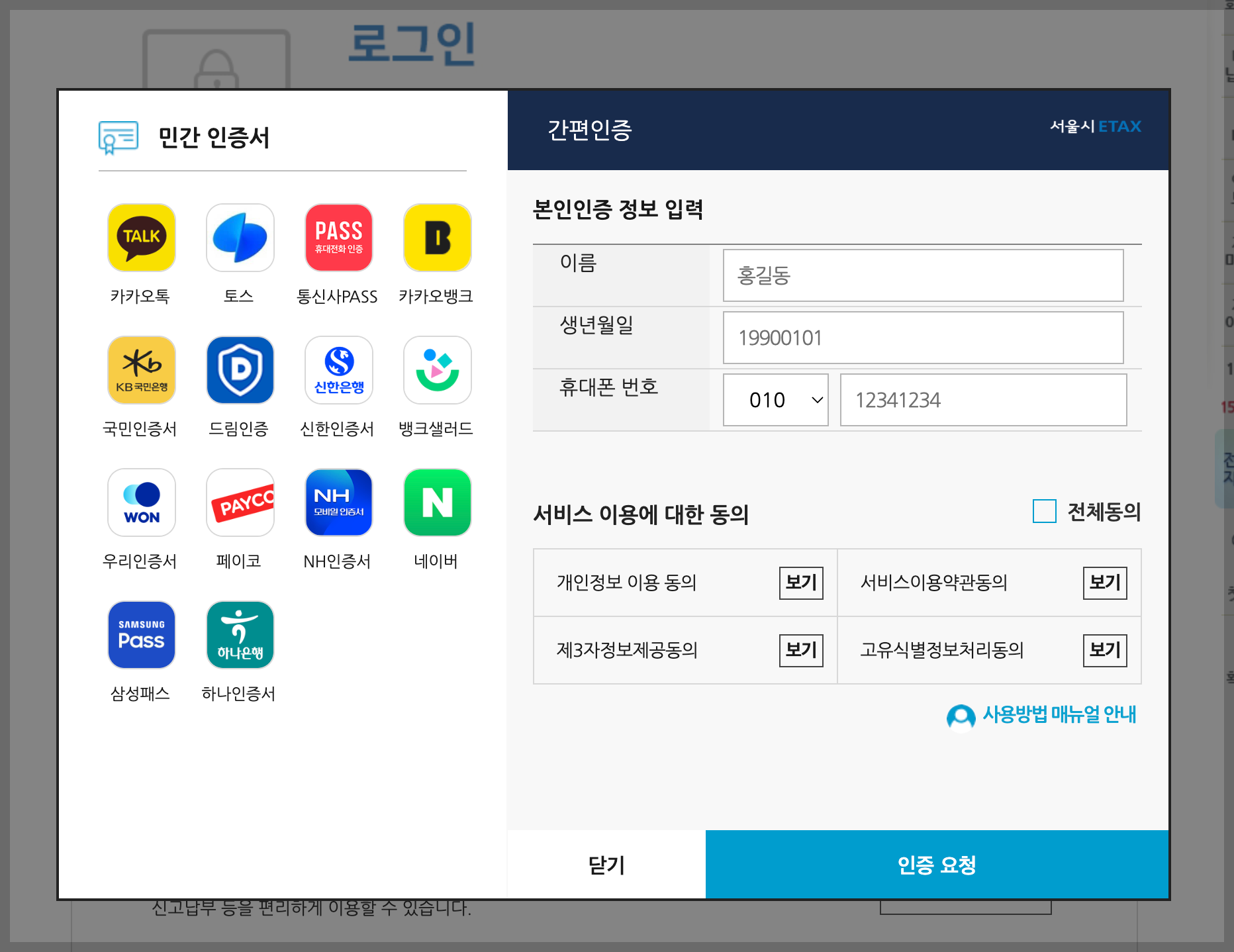The image size is (1234, 952).
Task: Pick the Naver (네이버) certificate icon
Action: tap(437, 502)
